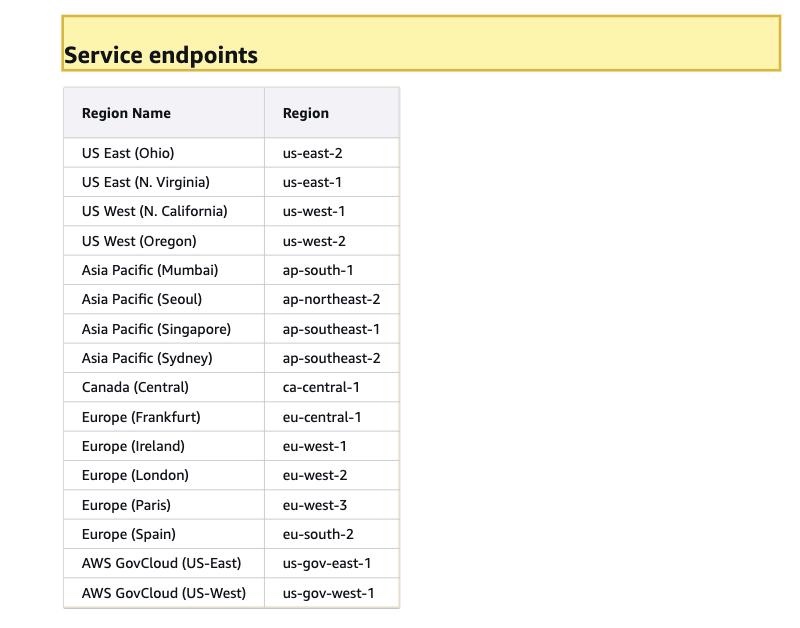Click the AWS GovCloud (US-East) cell

(x=162, y=563)
